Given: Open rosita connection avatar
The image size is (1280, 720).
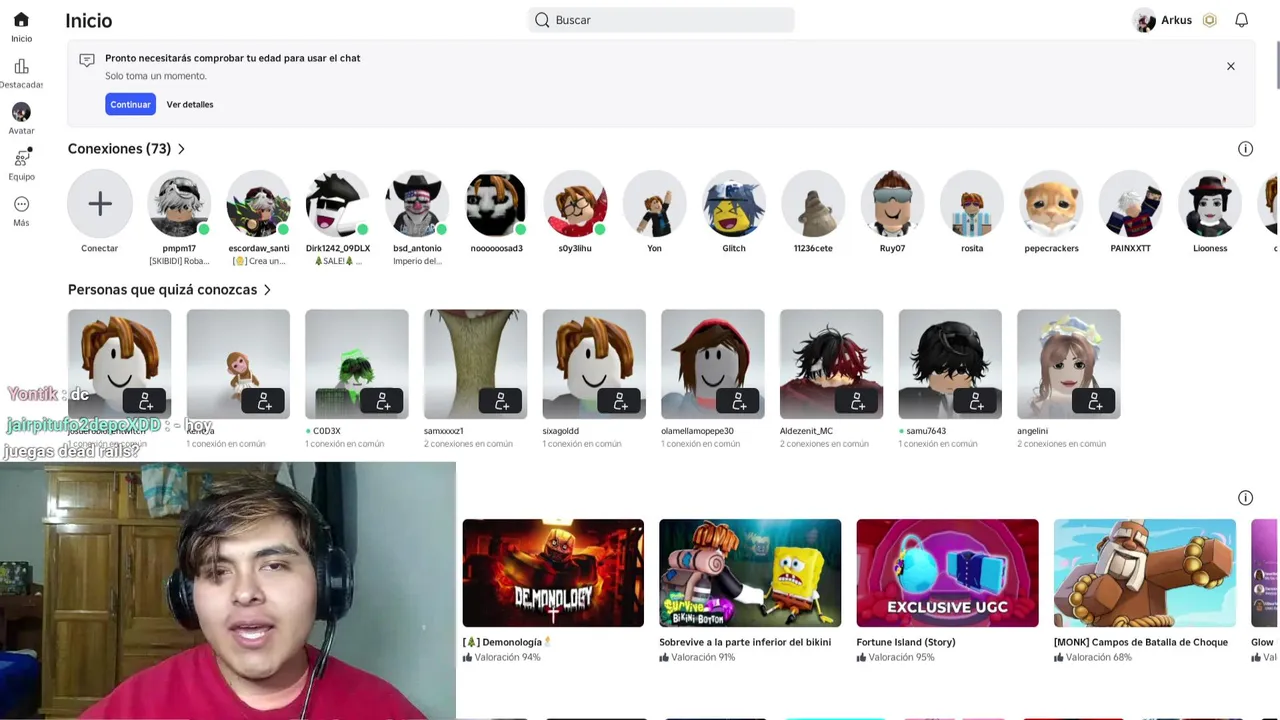Looking at the screenshot, I should tap(972, 204).
